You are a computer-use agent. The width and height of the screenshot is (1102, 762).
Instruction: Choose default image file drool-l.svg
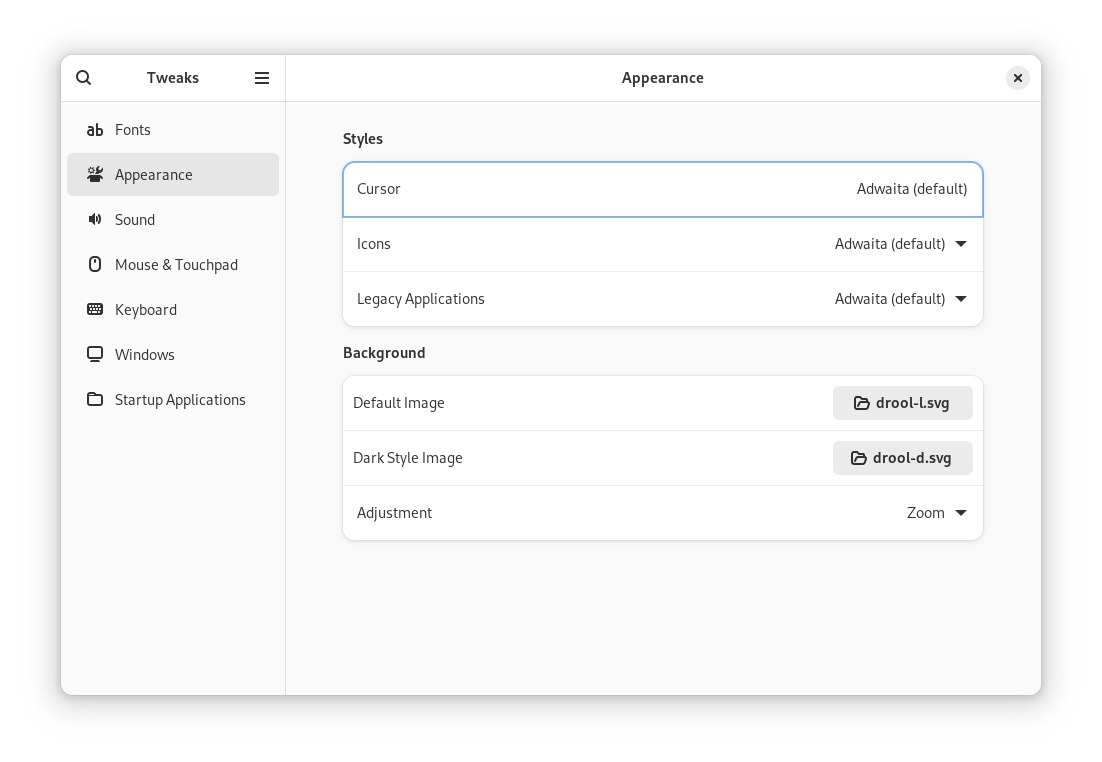[x=902, y=403]
